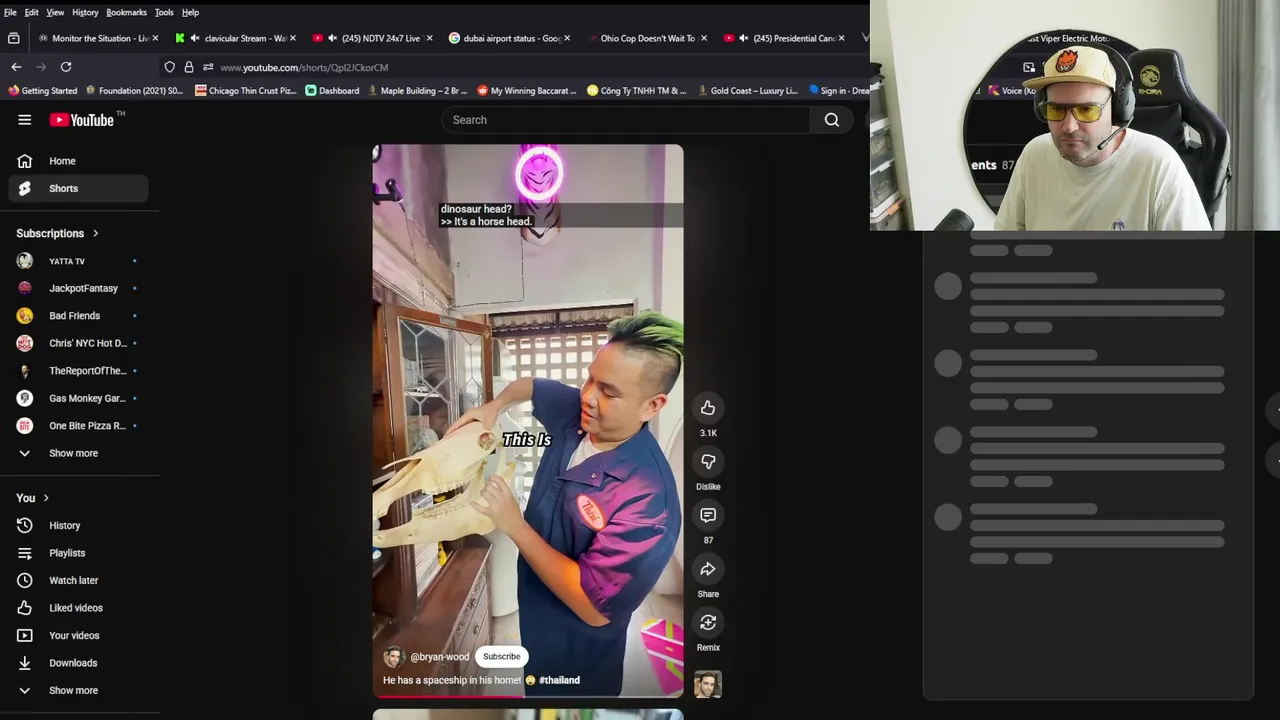Dislike the short with thumbs down
The height and width of the screenshot is (720, 1280).
[708, 461]
